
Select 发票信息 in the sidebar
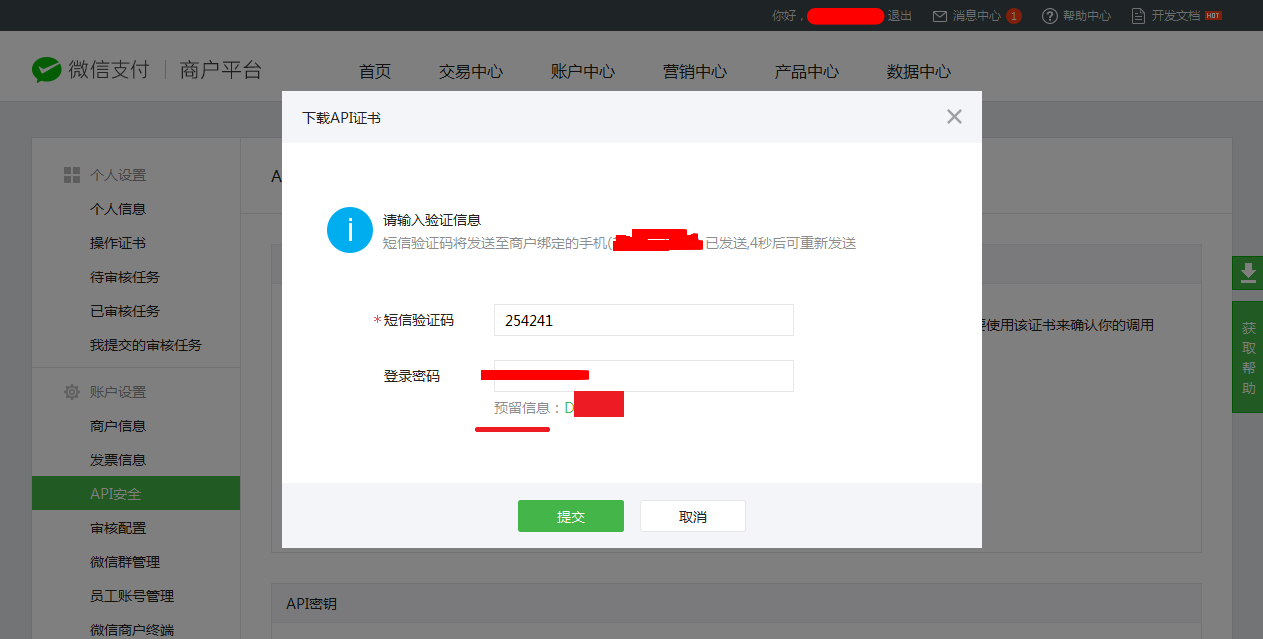click(118, 460)
